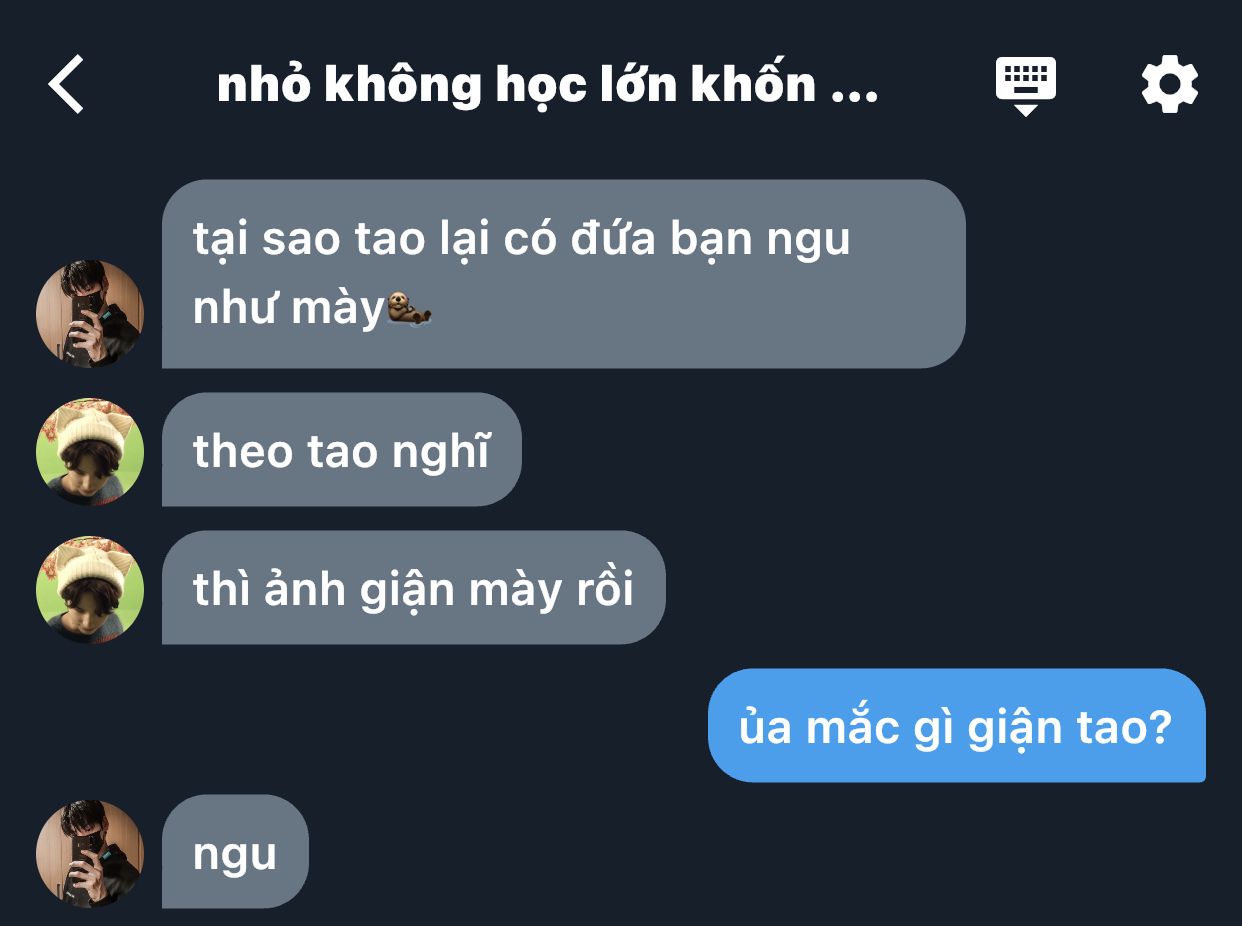The height and width of the screenshot is (926, 1242).
Task: Tap the words 'như mày' in the first message
Action: 288,310
